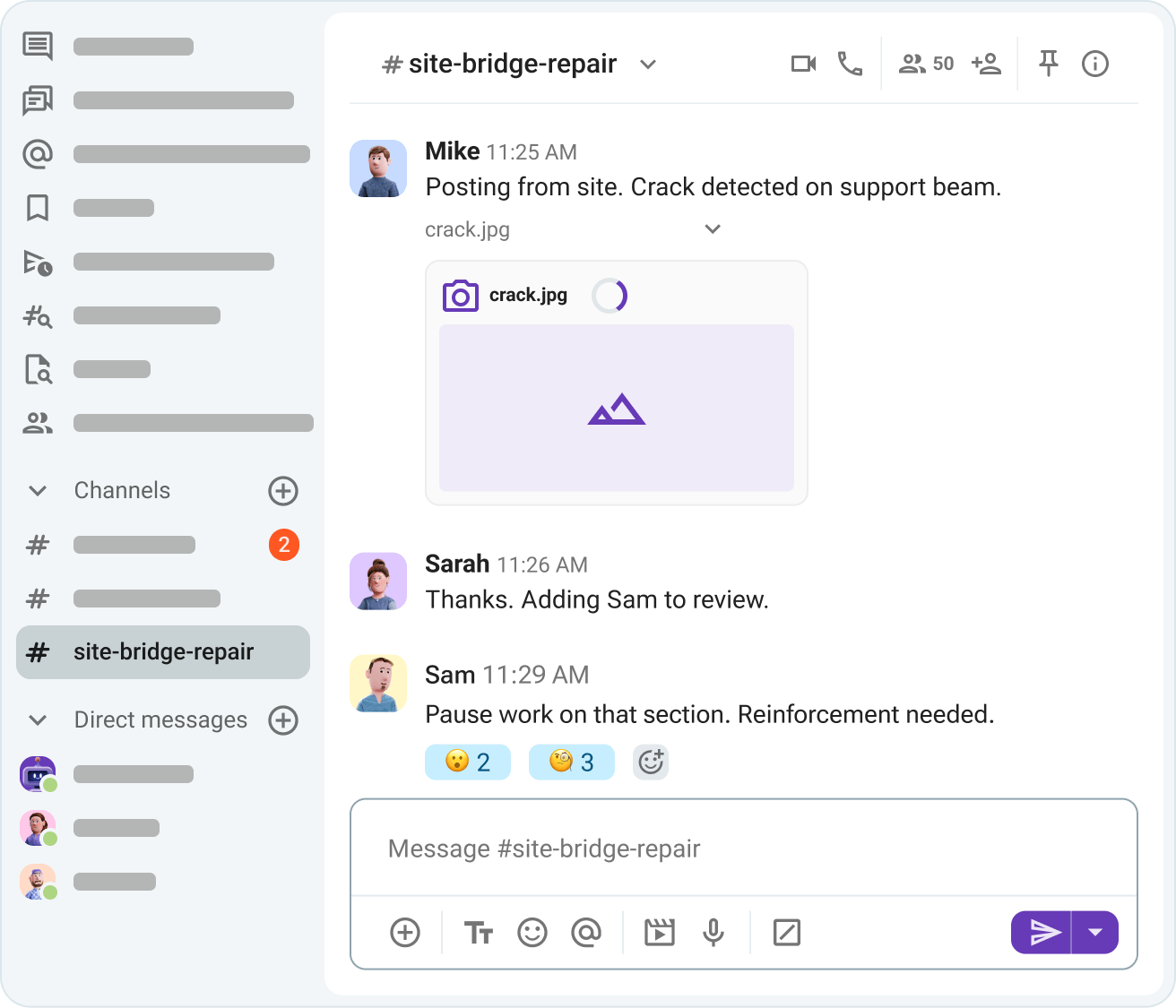Viewport: 1176px width, 1008px height.
Task: Record a voice message with the microphone icon
Action: click(x=713, y=932)
